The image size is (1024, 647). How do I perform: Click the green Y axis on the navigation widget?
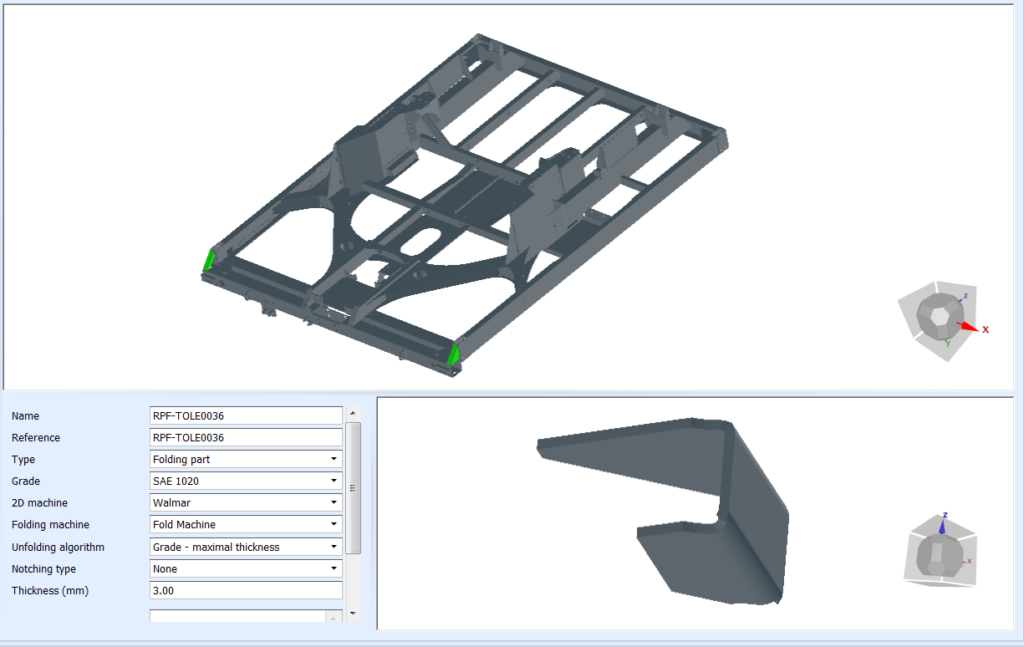pos(947,342)
